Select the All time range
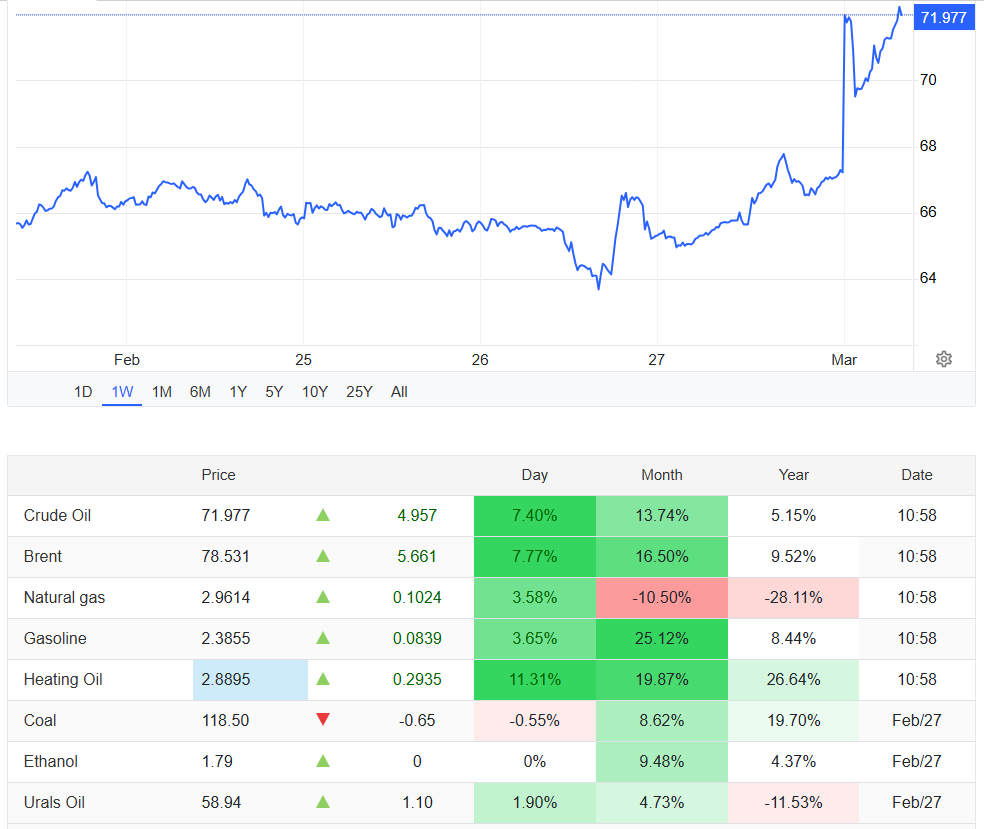984x829 pixels. (399, 391)
